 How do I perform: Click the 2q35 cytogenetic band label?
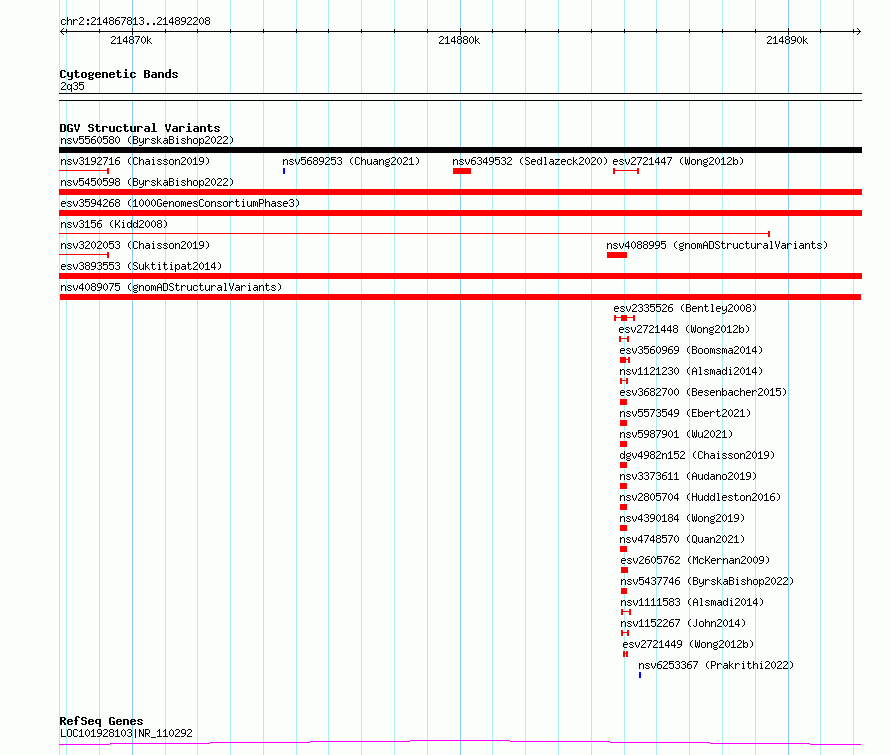tap(72, 86)
